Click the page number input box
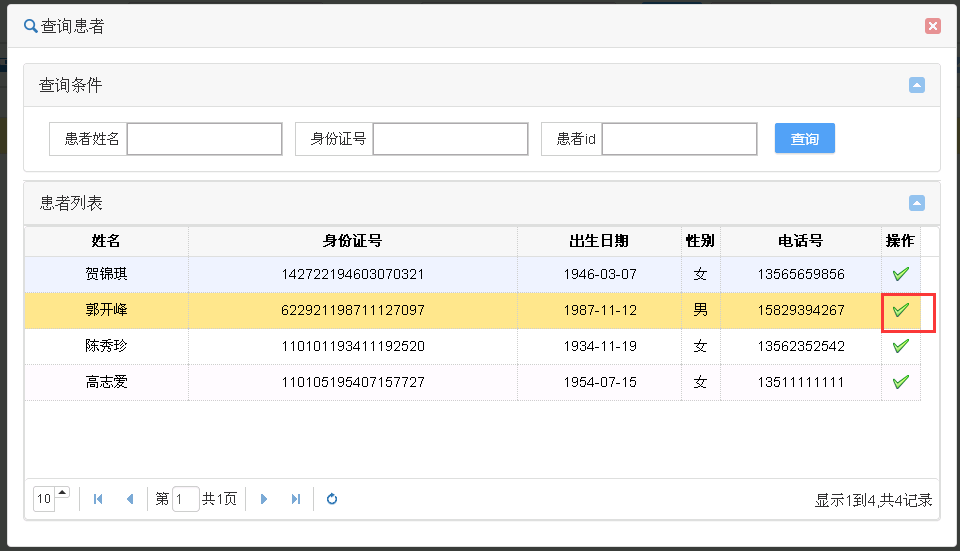 point(186,499)
